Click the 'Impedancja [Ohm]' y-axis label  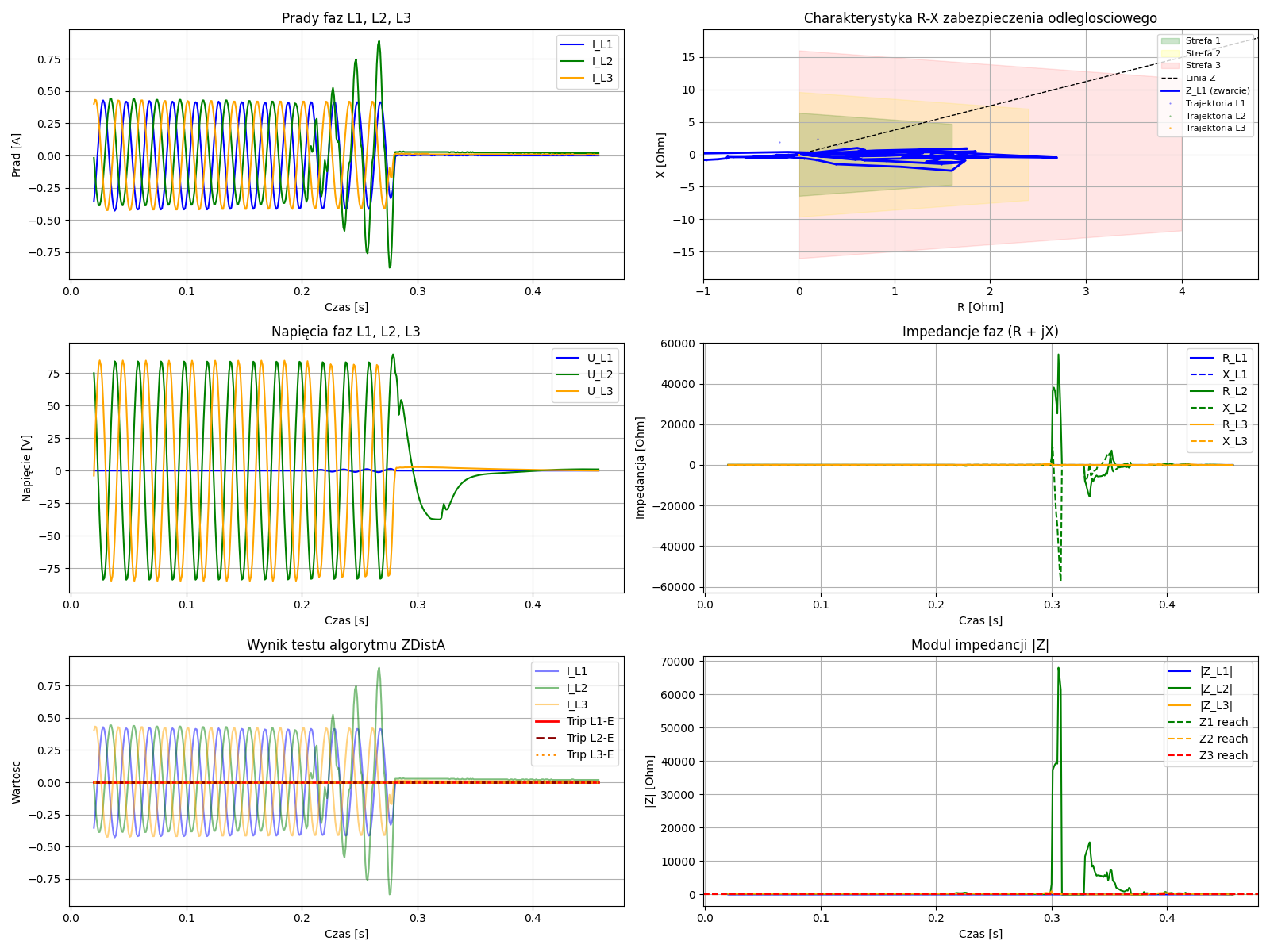pyautogui.click(x=641, y=468)
